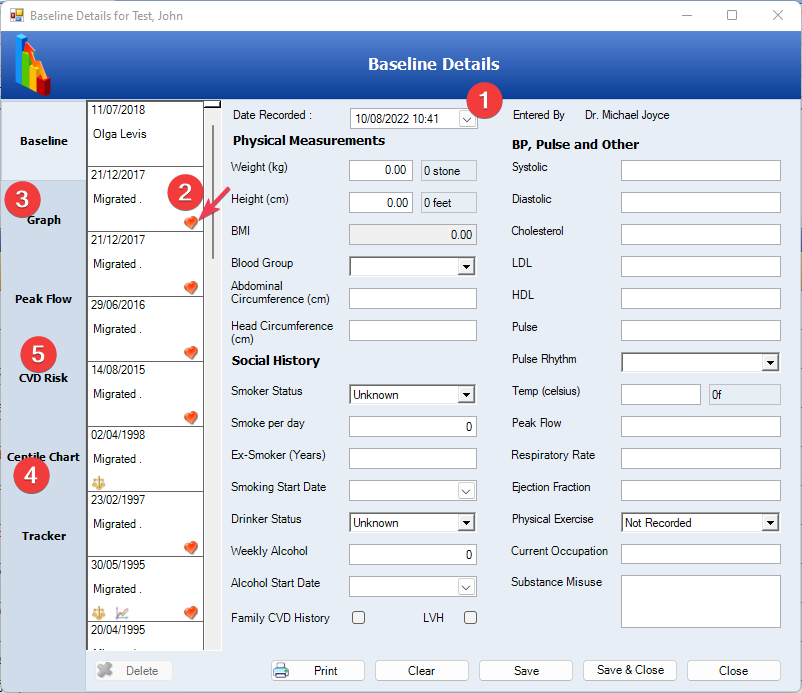This screenshot has height=693, width=802.
Task: Enable the LVH checkbox
Action: (470, 618)
